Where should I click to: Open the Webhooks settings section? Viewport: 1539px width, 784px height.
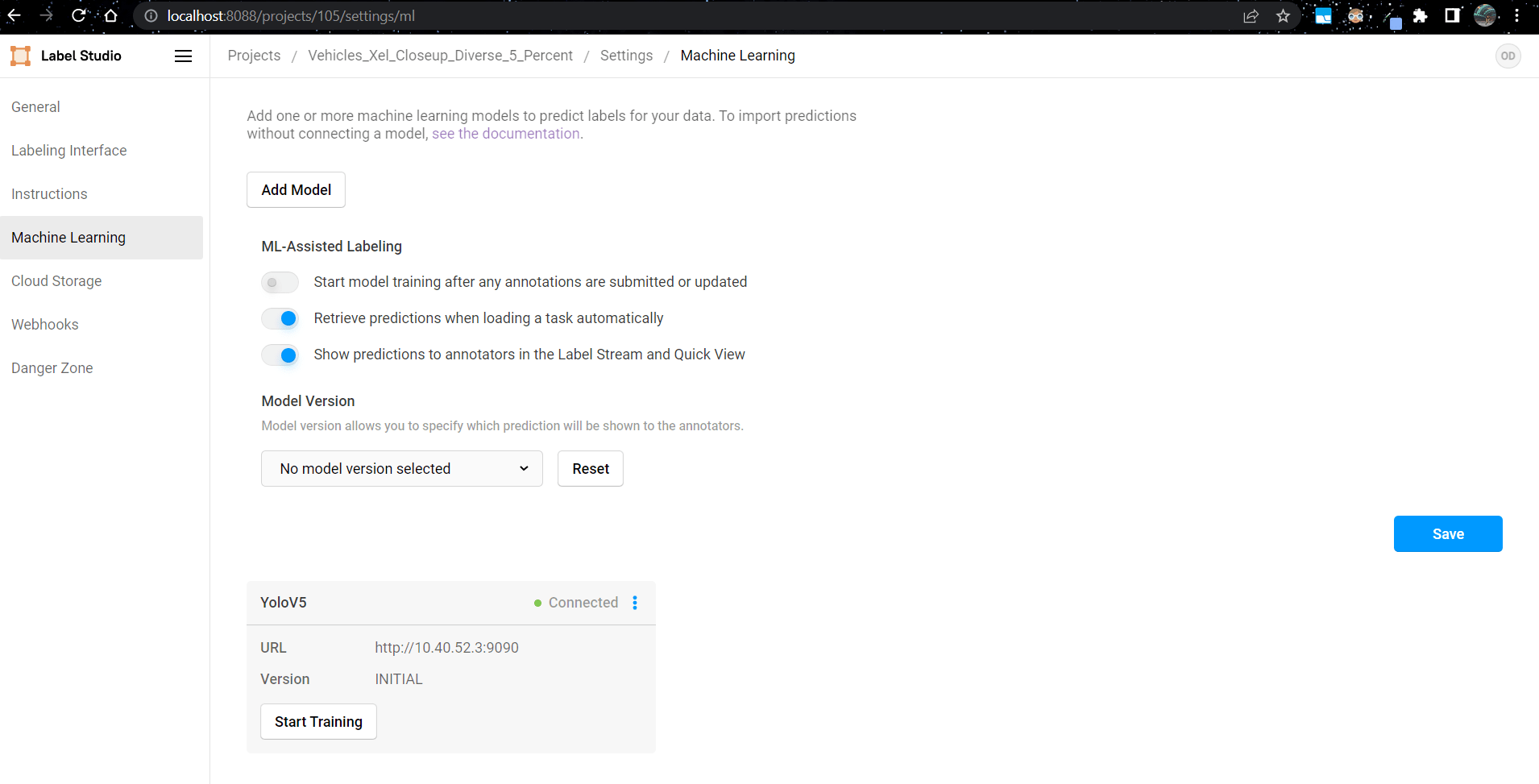pos(44,324)
